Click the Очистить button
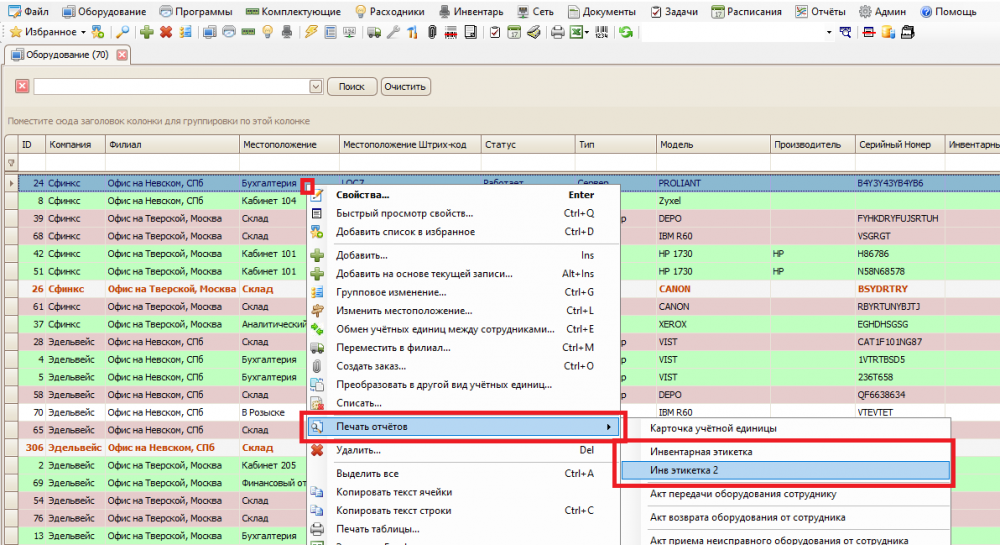This screenshot has height=545, width=1000. coord(405,87)
